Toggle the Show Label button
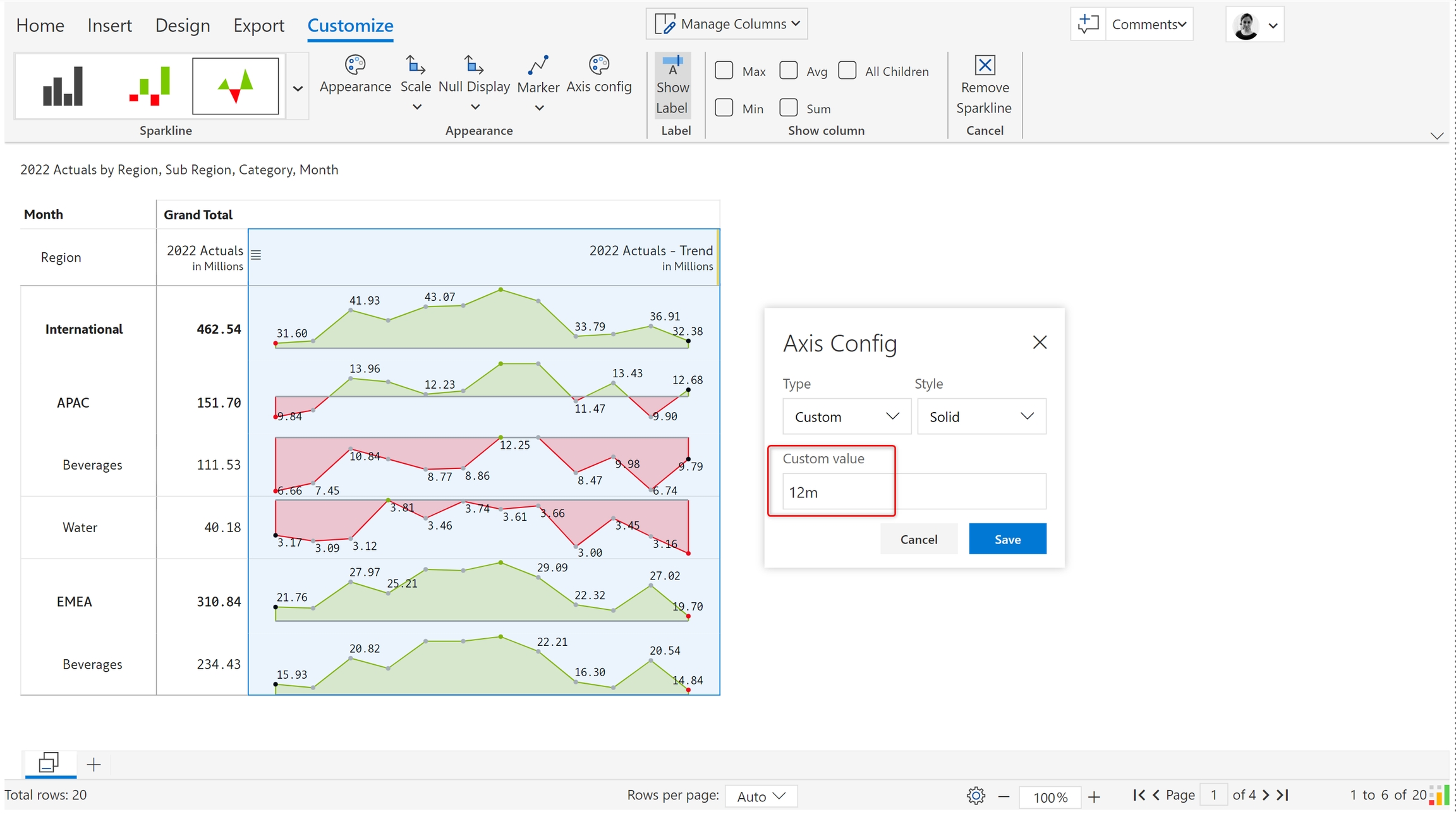 point(672,85)
